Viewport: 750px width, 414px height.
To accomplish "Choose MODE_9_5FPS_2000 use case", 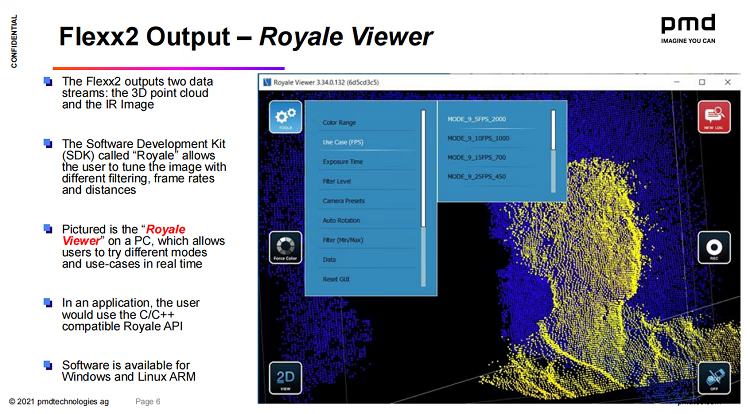I will pos(479,119).
